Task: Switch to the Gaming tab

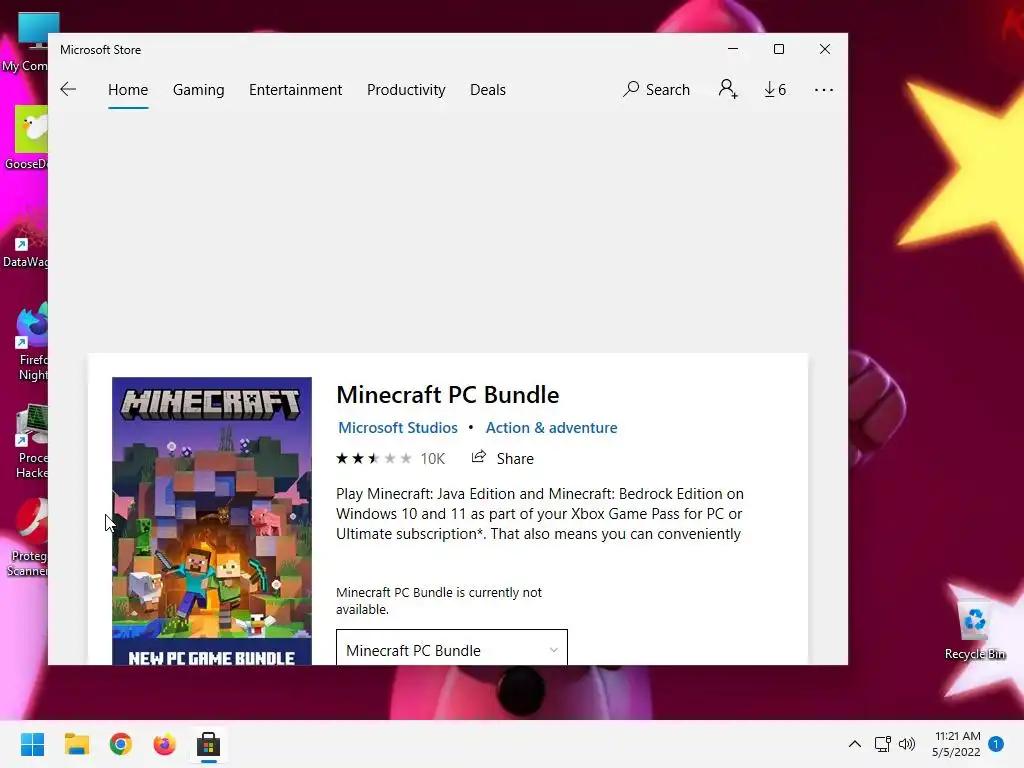Action: tap(199, 89)
